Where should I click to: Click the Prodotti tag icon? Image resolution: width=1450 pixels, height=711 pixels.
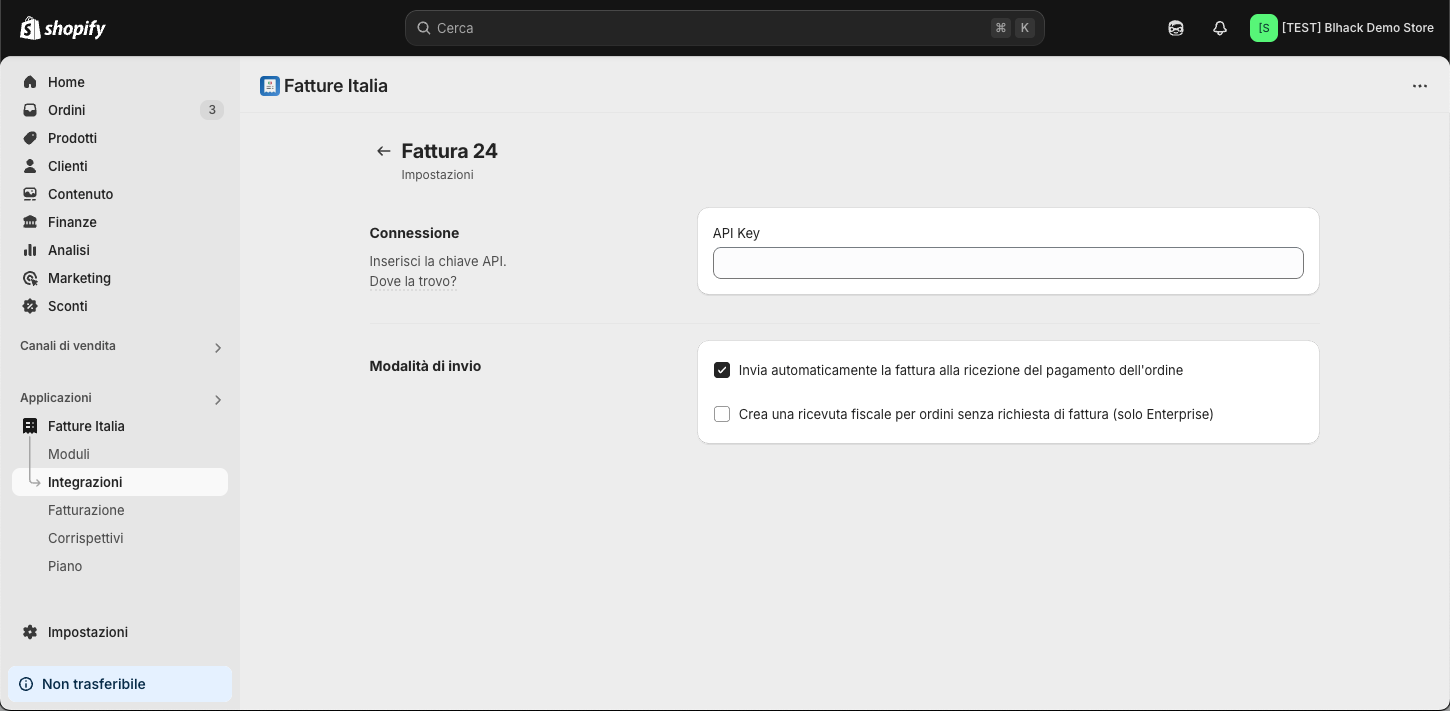pyautogui.click(x=30, y=138)
